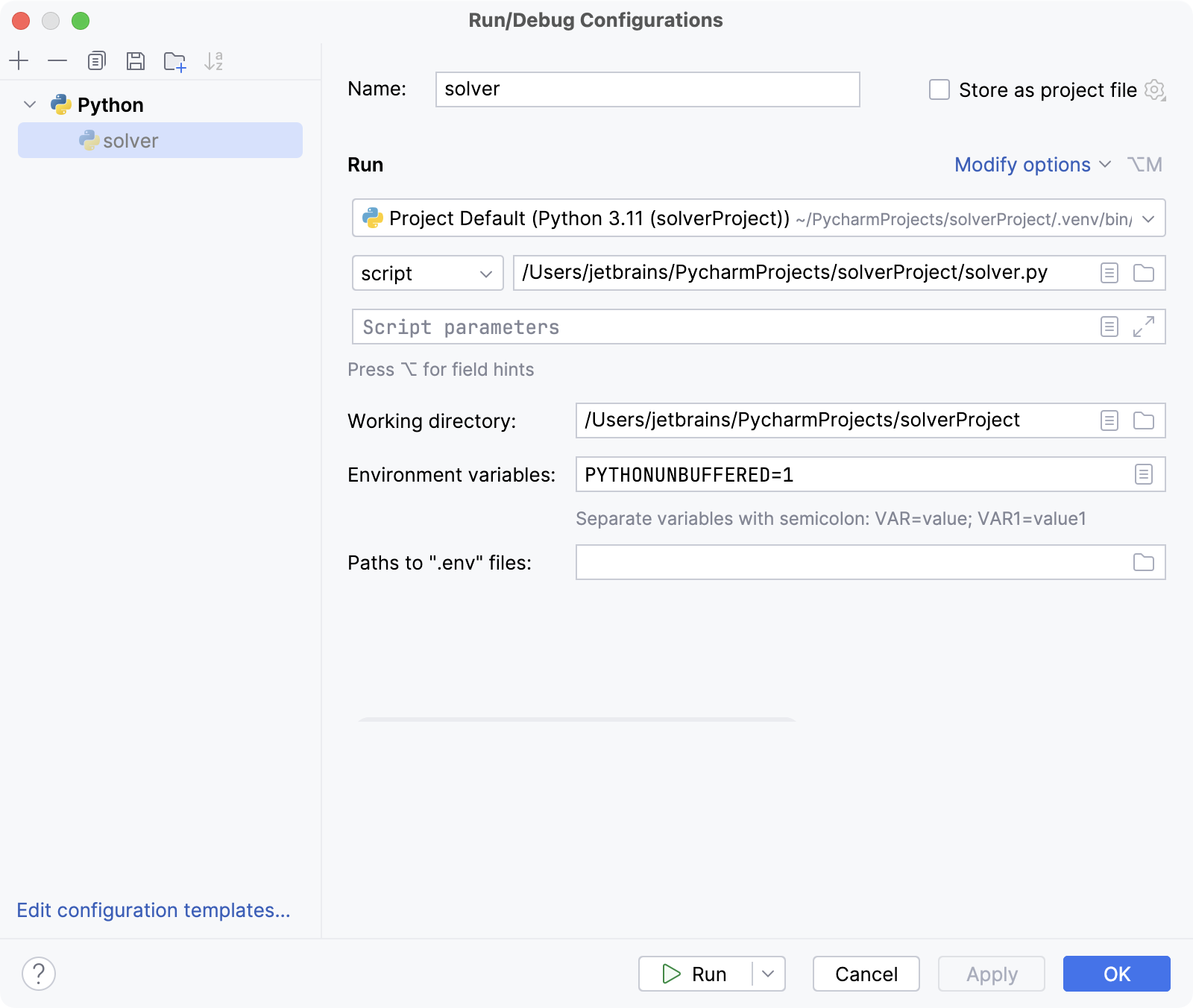The width and height of the screenshot is (1193, 1008).
Task: Save the configuration
Action: (136, 61)
